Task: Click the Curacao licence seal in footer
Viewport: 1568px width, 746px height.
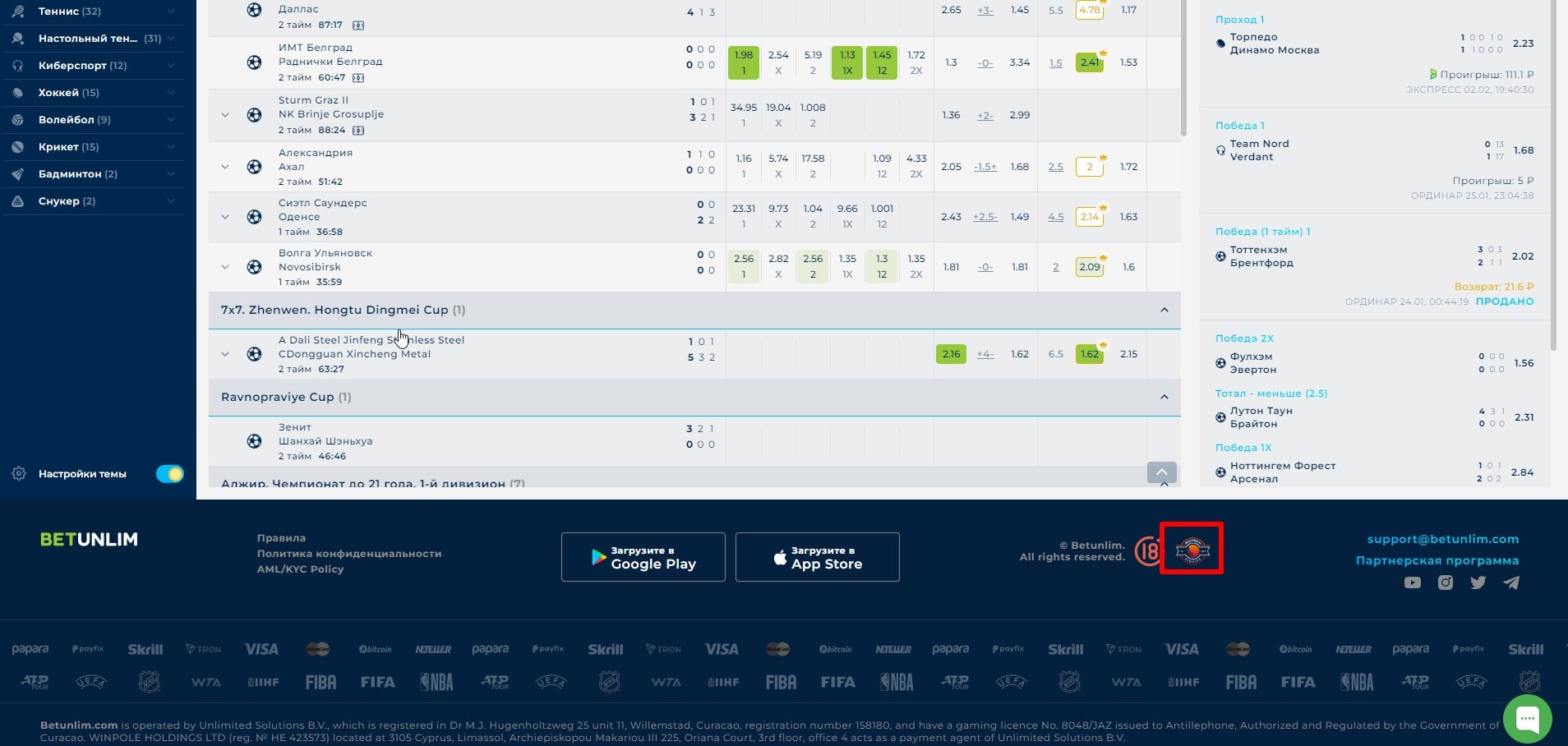Action: coord(1192,549)
